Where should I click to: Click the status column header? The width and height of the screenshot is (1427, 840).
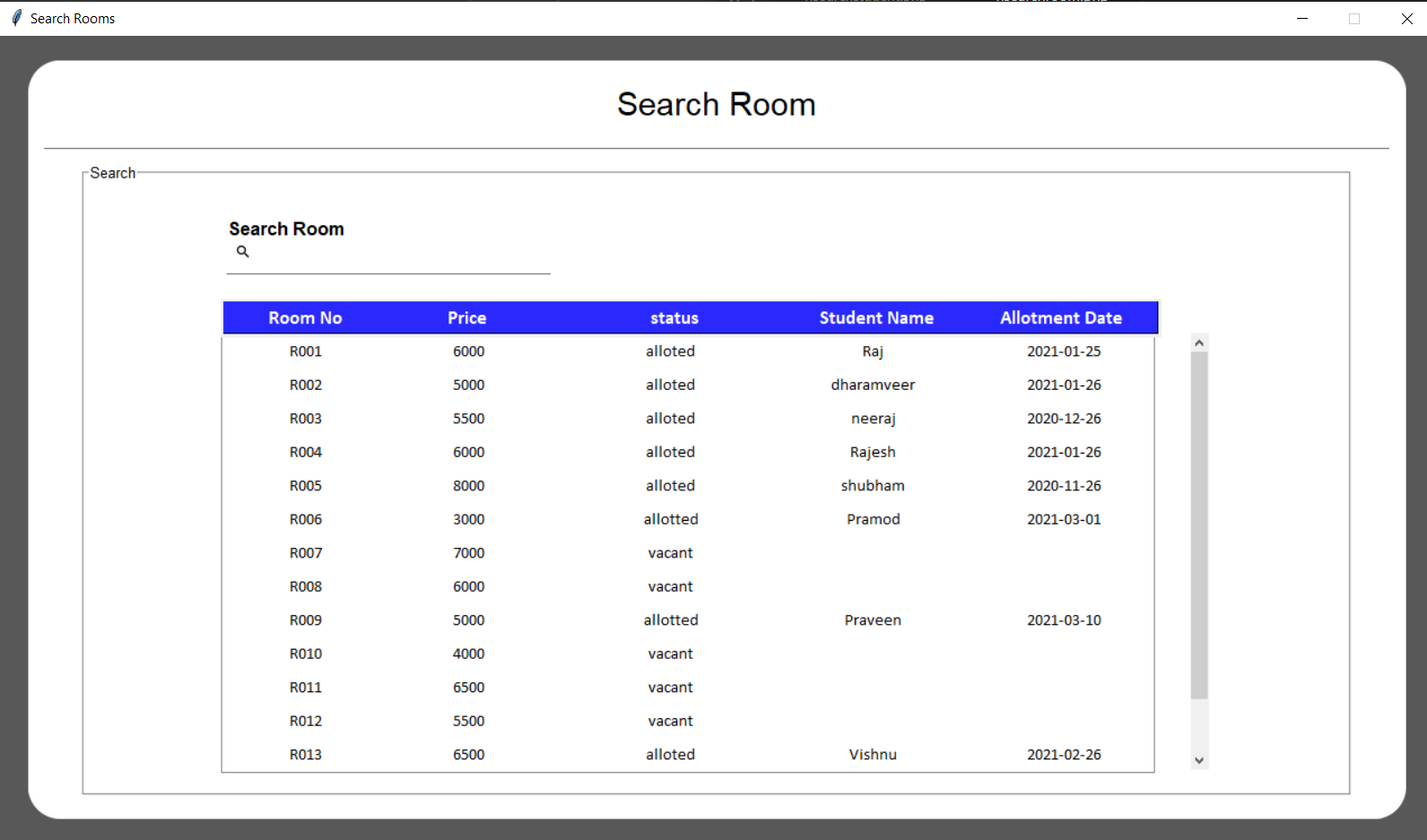(674, 318)
